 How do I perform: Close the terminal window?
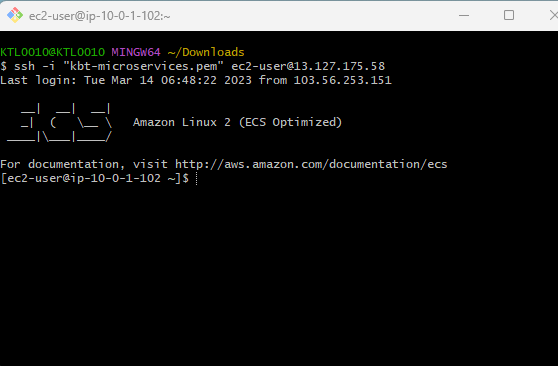coord(553,15)
